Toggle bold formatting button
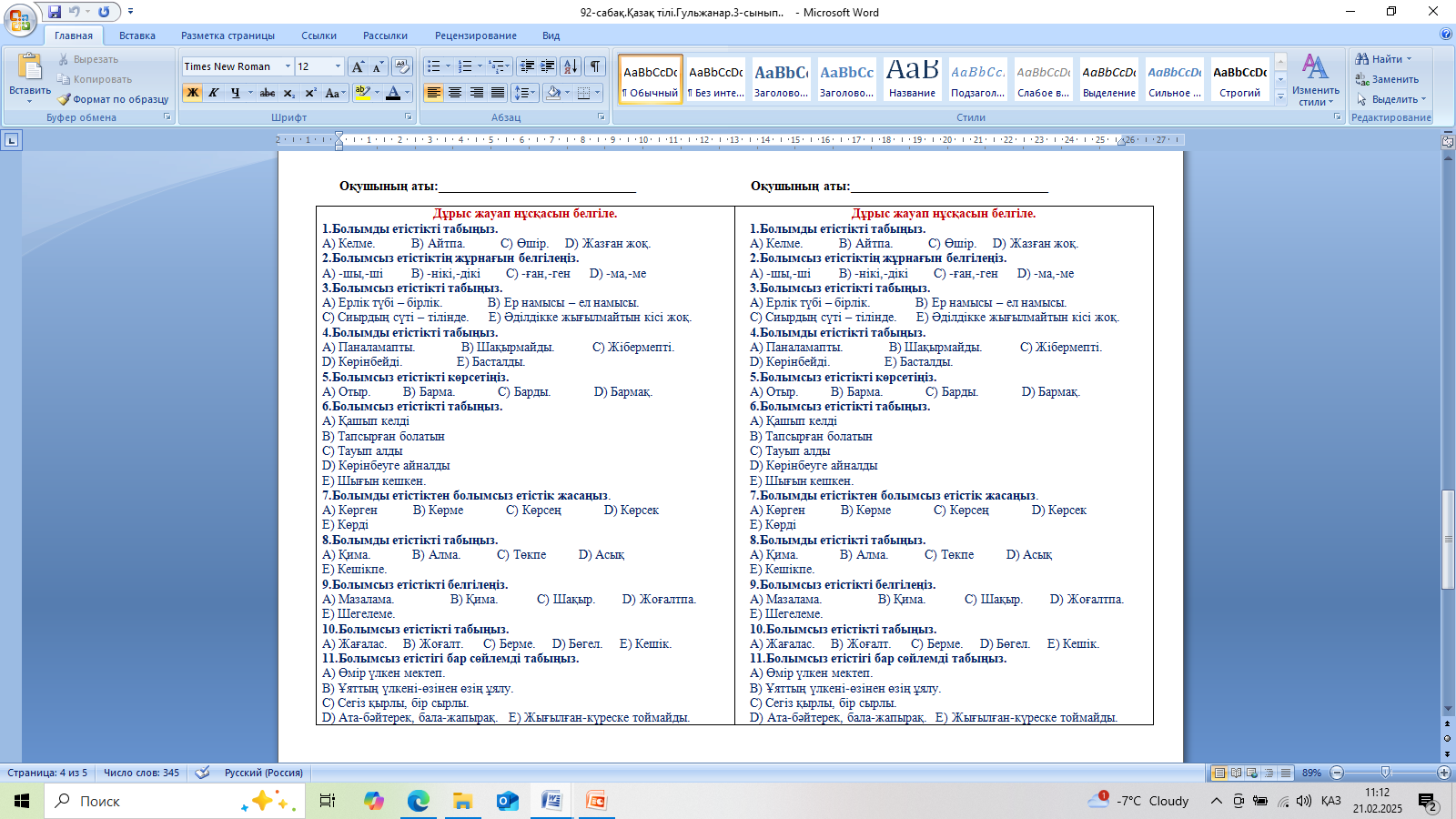Viewport: 1456px width, 819px height. coord(192,93)
